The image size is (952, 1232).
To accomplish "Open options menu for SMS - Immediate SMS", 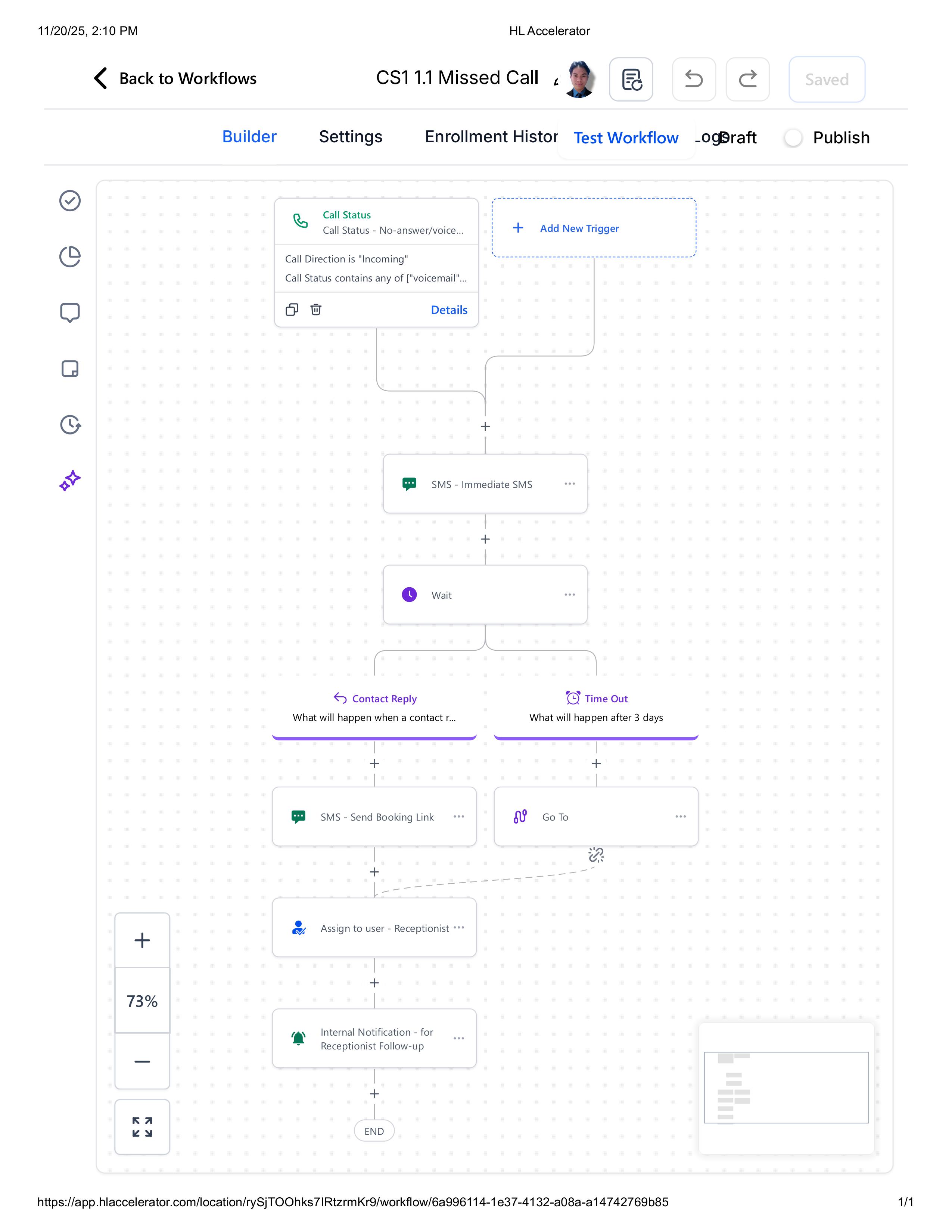I will tap(570, 483).
